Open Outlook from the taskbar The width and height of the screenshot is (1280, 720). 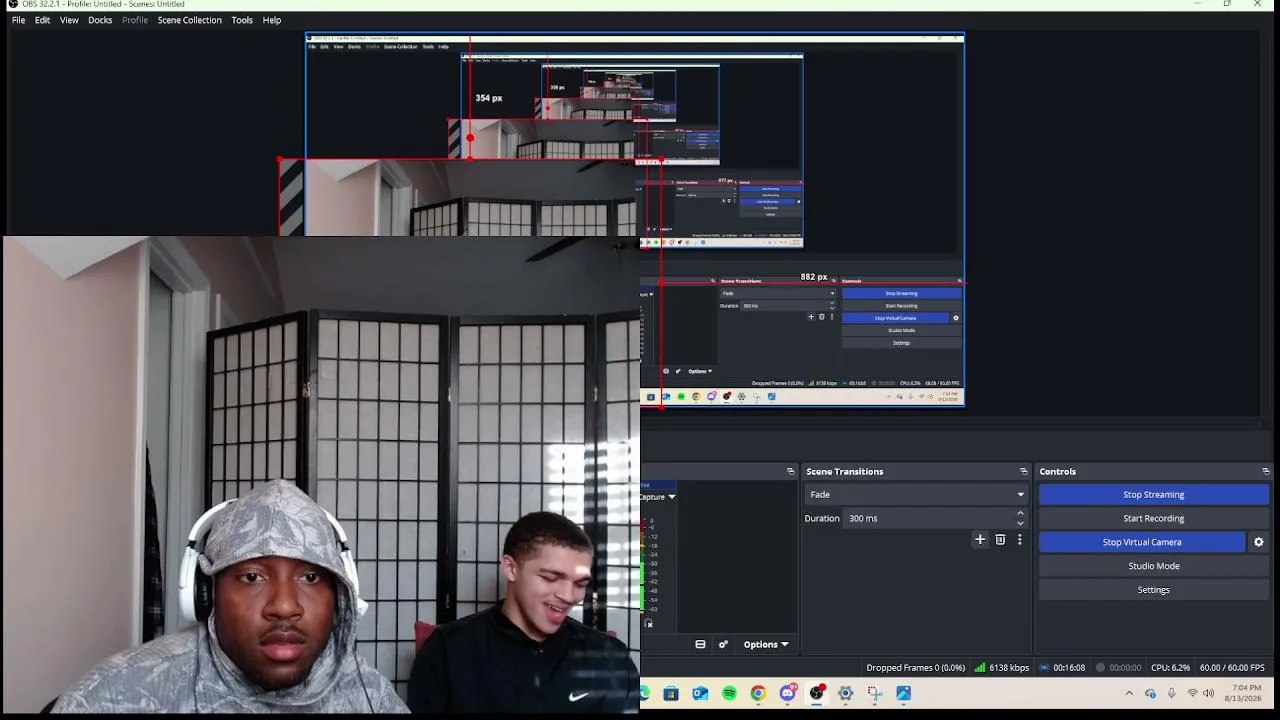pos(700,693)
